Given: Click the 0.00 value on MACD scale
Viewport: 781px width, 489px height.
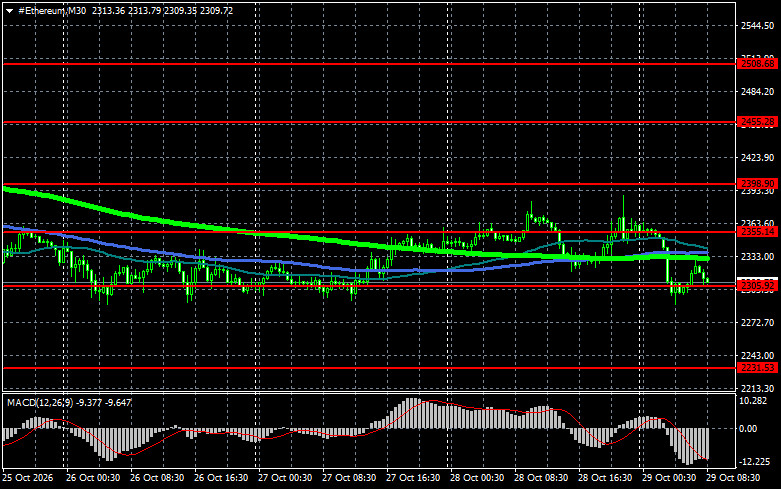Looking at the screenshot, I should click(748, 429).
